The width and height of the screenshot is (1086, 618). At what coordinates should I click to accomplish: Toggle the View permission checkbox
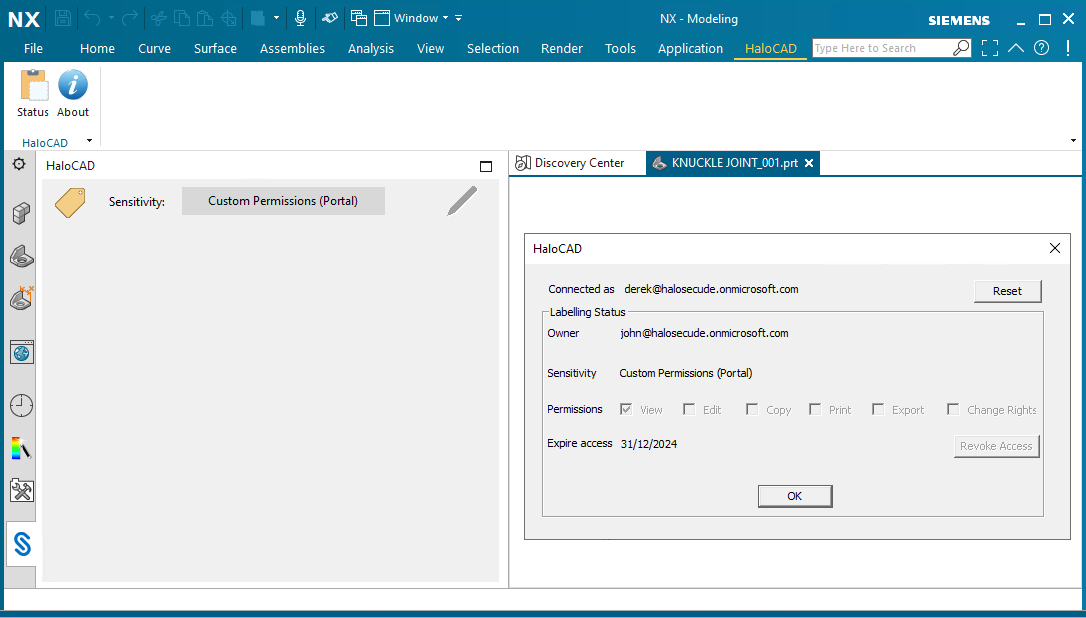[626, 409]
